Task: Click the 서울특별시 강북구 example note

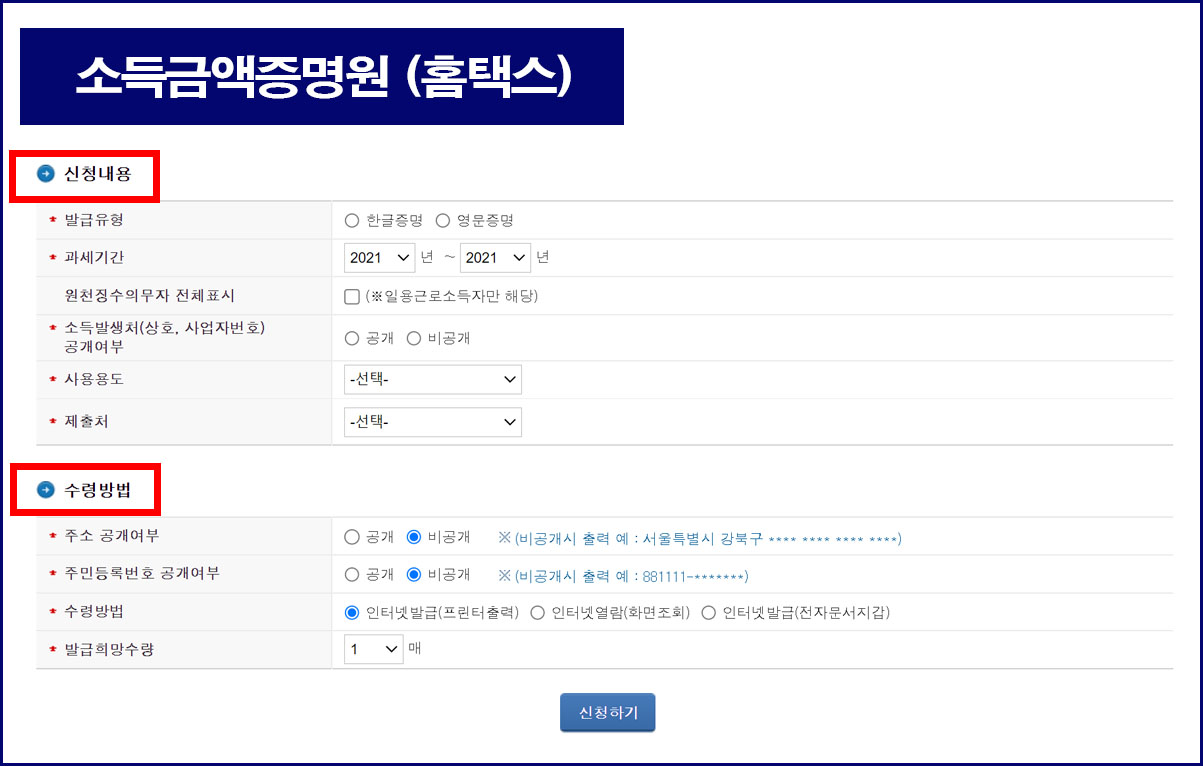Action: pyautogui.click(x=700, y=538)
